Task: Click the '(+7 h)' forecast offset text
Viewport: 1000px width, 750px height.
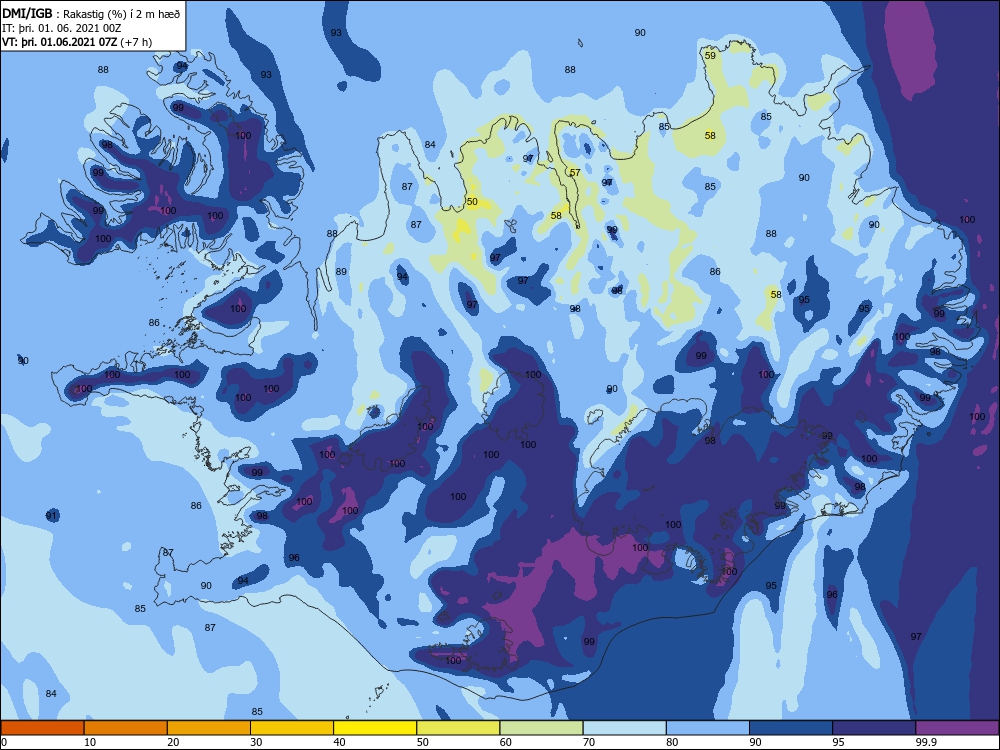Action: coord(136,42)
